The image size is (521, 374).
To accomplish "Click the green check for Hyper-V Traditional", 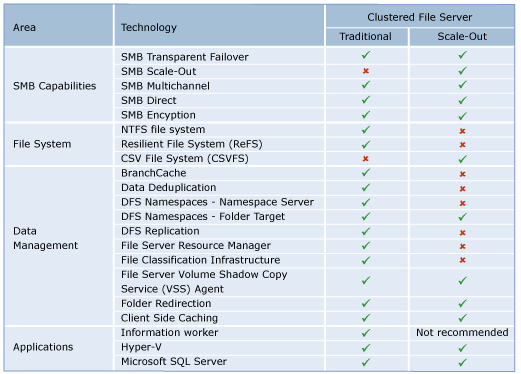I will (x=366, y=348).
